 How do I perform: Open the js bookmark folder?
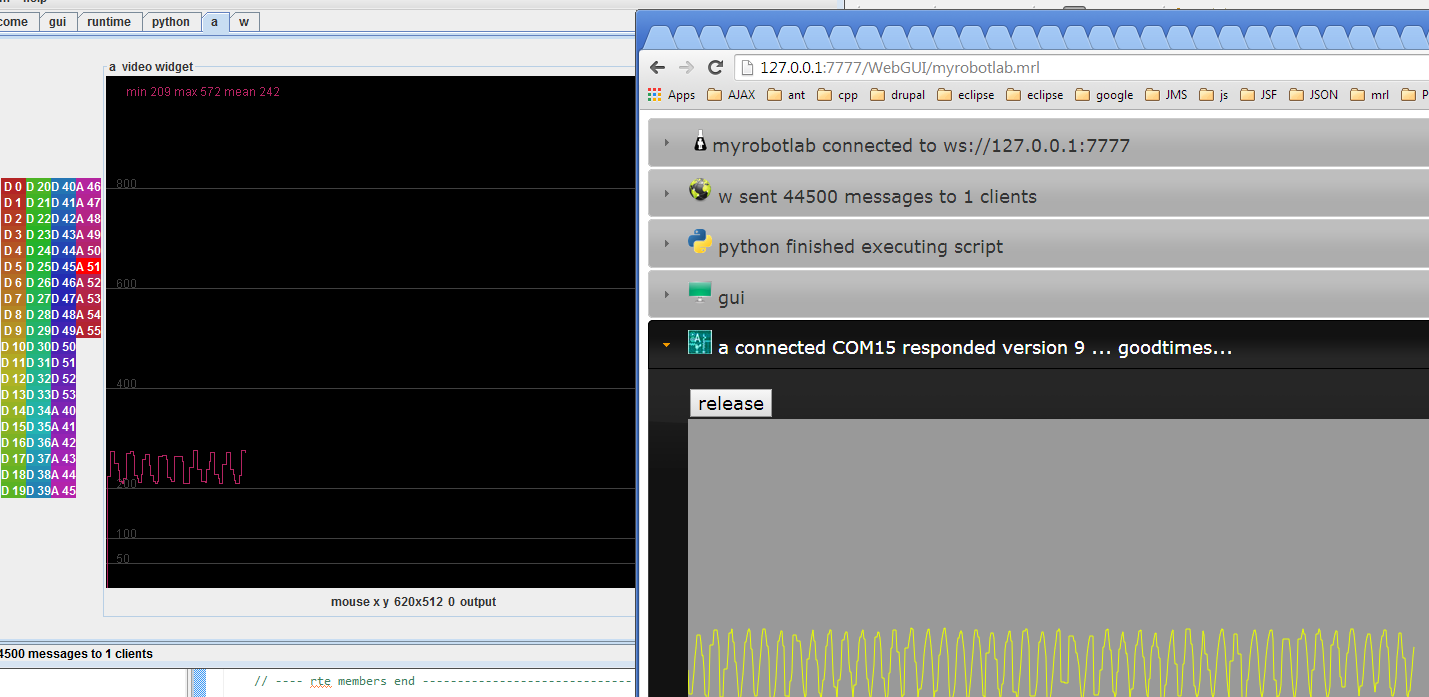tap(1214, 95)
